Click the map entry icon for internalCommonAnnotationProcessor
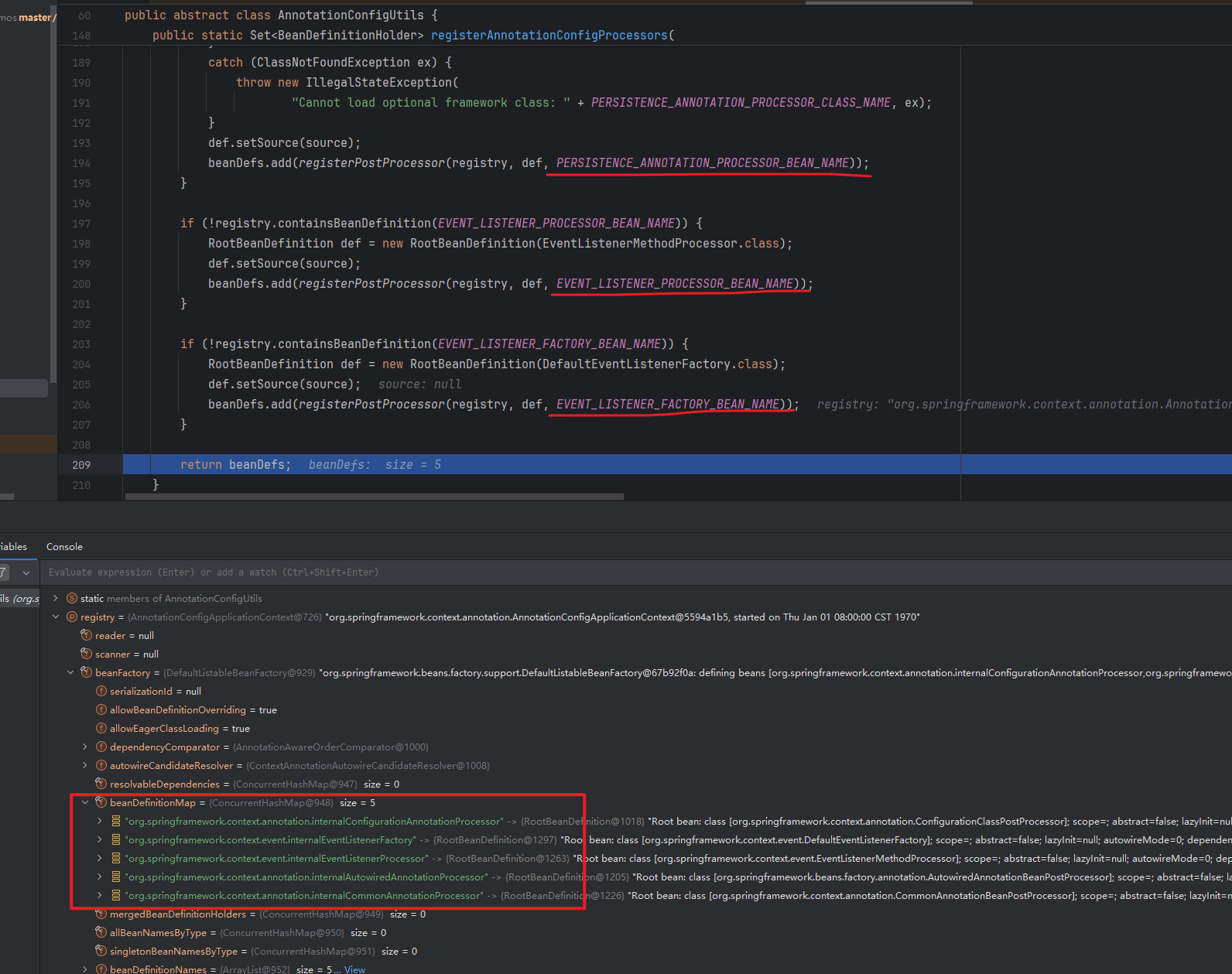This screenshot has height=974, width=1232. (116, 895)
